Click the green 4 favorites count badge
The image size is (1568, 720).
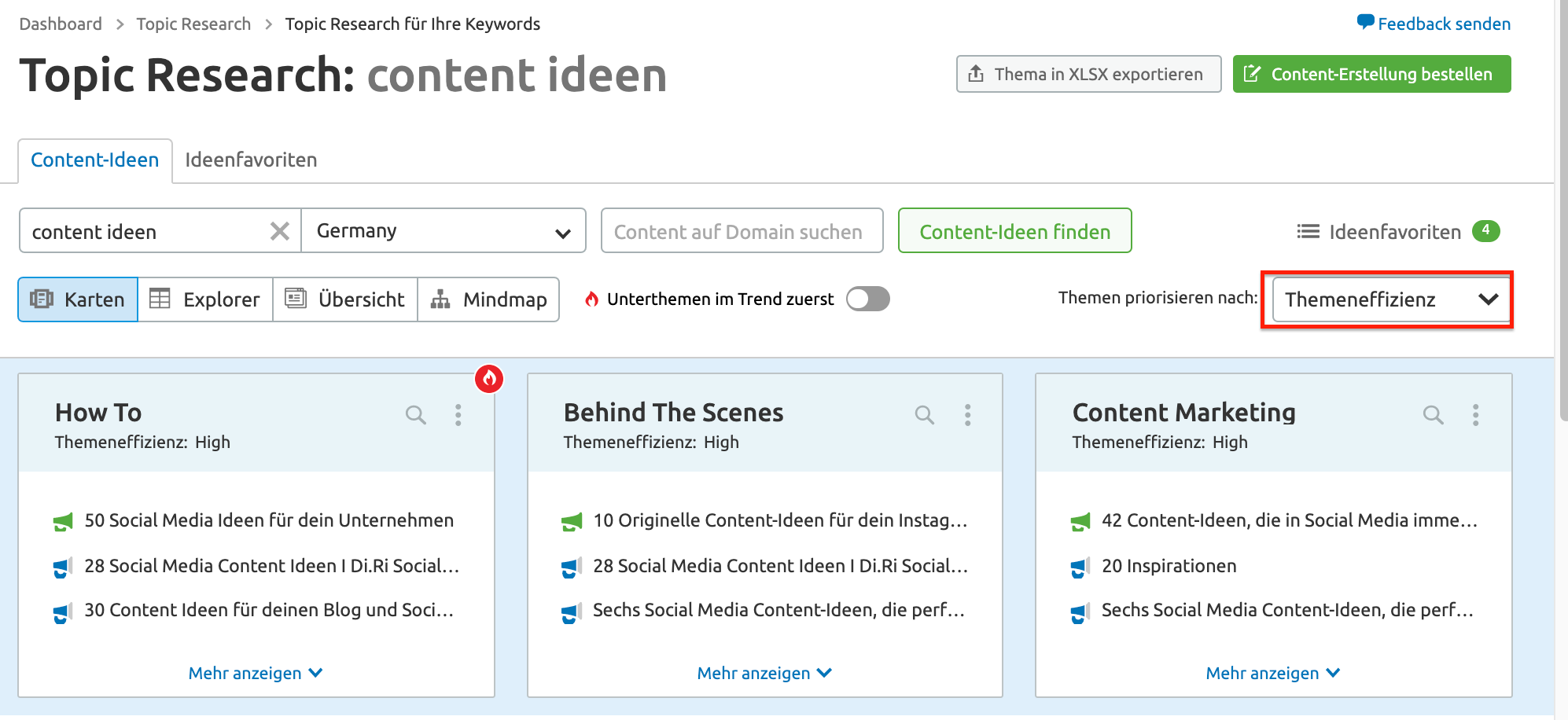pos(1485,230)
